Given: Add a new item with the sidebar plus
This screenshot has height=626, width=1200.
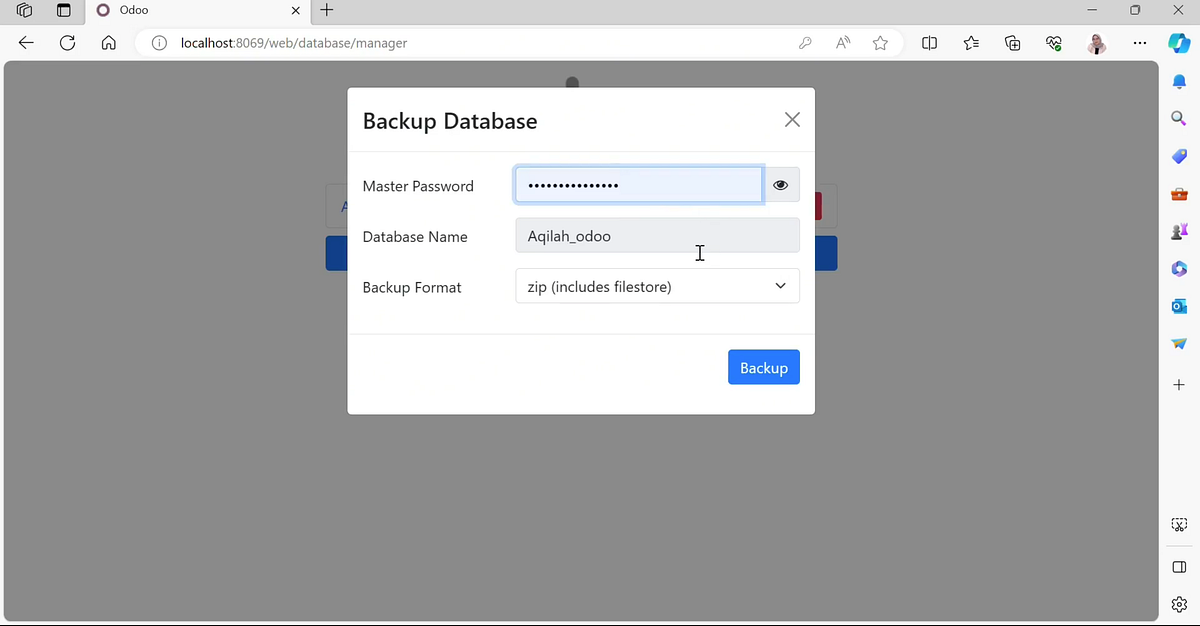Looking at the screenshot, I should (1178, 384).
